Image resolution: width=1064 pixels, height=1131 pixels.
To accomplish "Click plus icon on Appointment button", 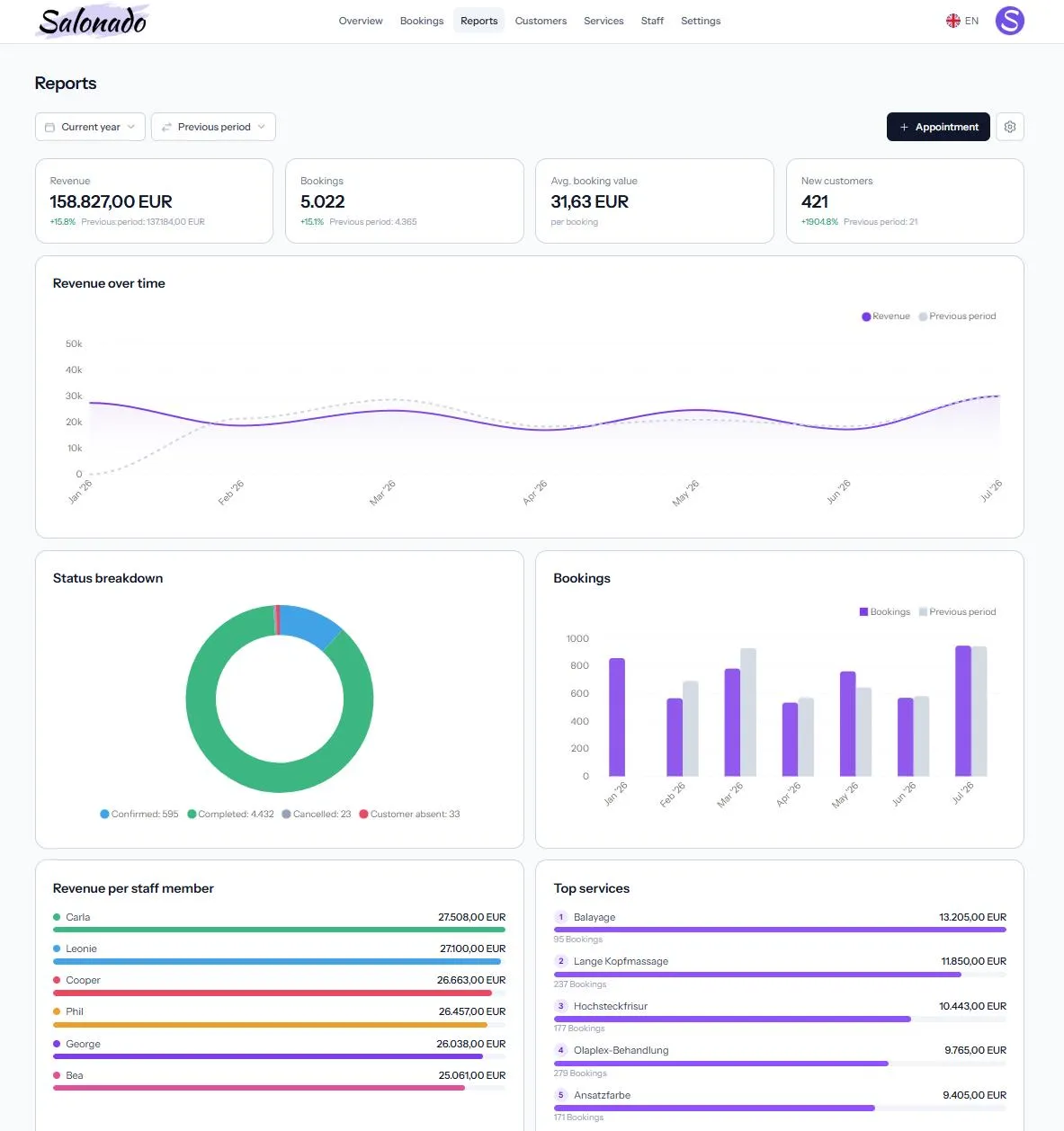I will point(904,127).
